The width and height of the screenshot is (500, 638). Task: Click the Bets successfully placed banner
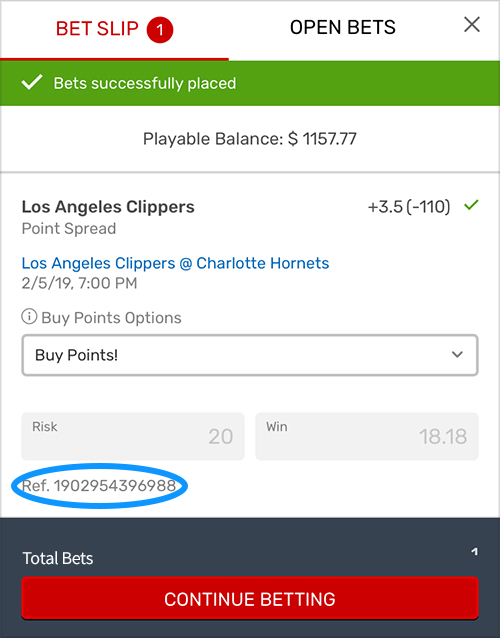point(250,83)
